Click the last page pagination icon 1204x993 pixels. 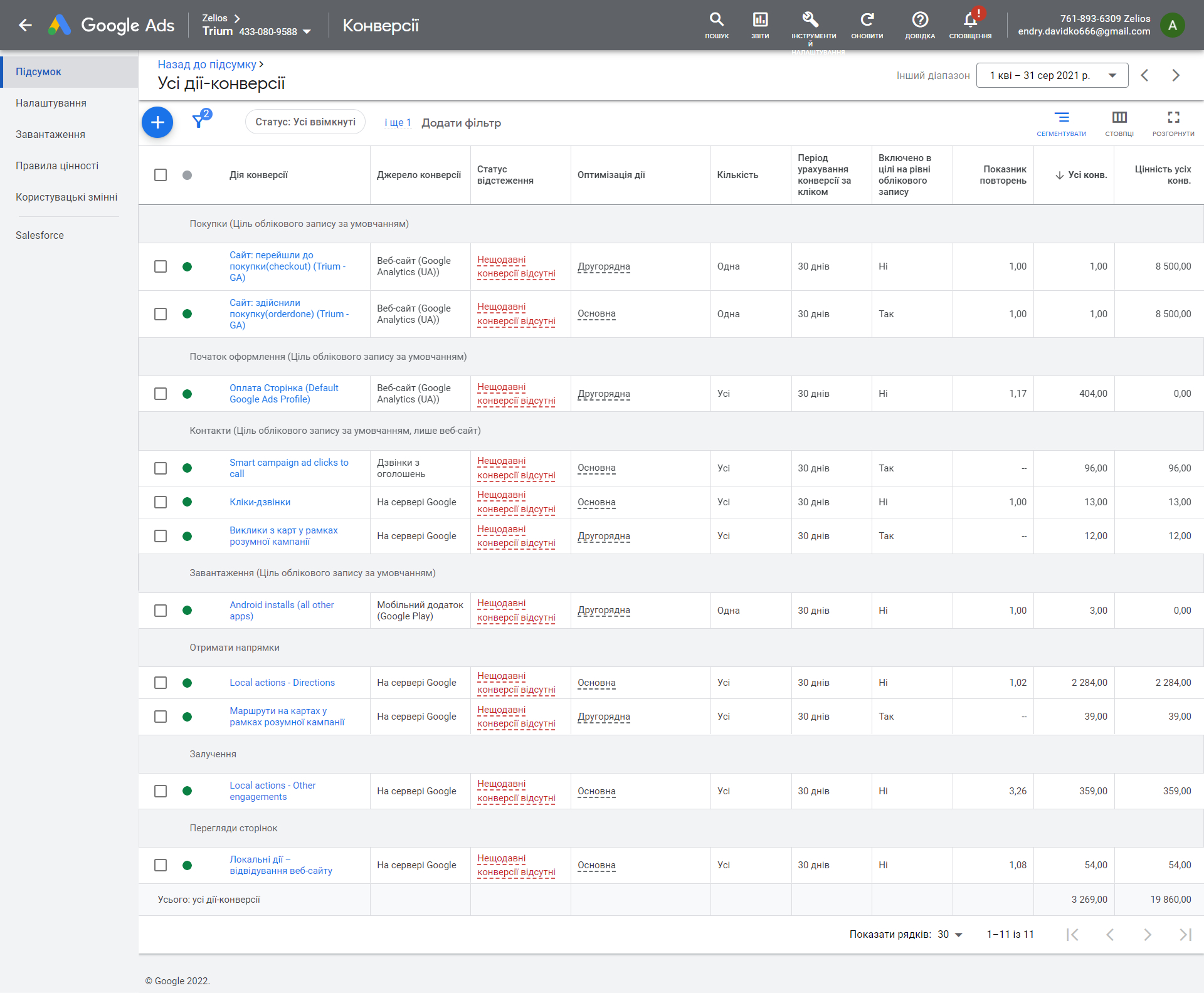[1185, 934]
